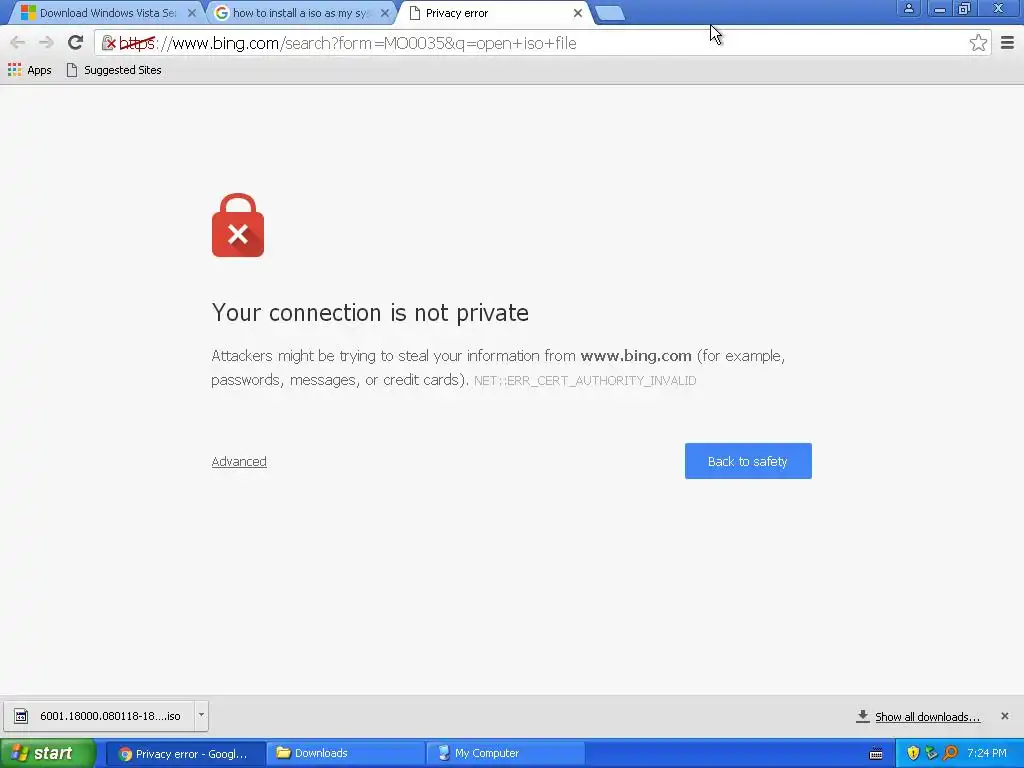Switch to how to install a iso tab
The image size is (1024, 768).
(x=300, y=13)
